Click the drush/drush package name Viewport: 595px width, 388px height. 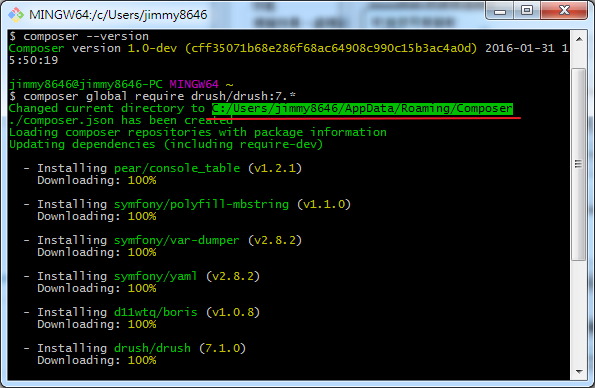(x=152, y=349)
